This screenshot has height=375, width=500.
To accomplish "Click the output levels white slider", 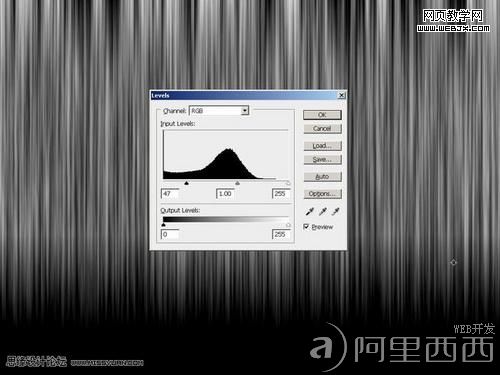I will 288,225.
